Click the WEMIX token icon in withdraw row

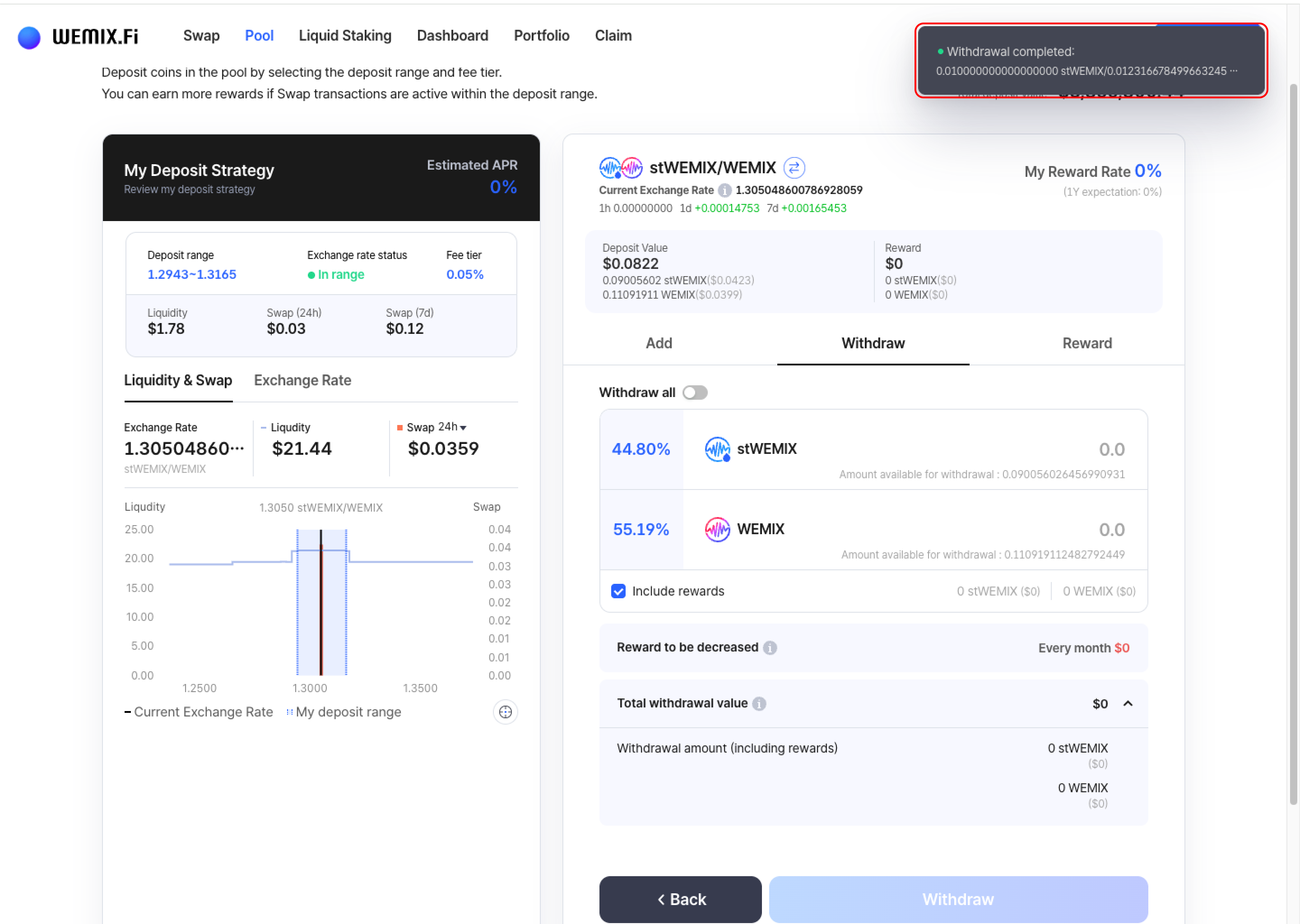pyautogui.click(x=717, y=529)
